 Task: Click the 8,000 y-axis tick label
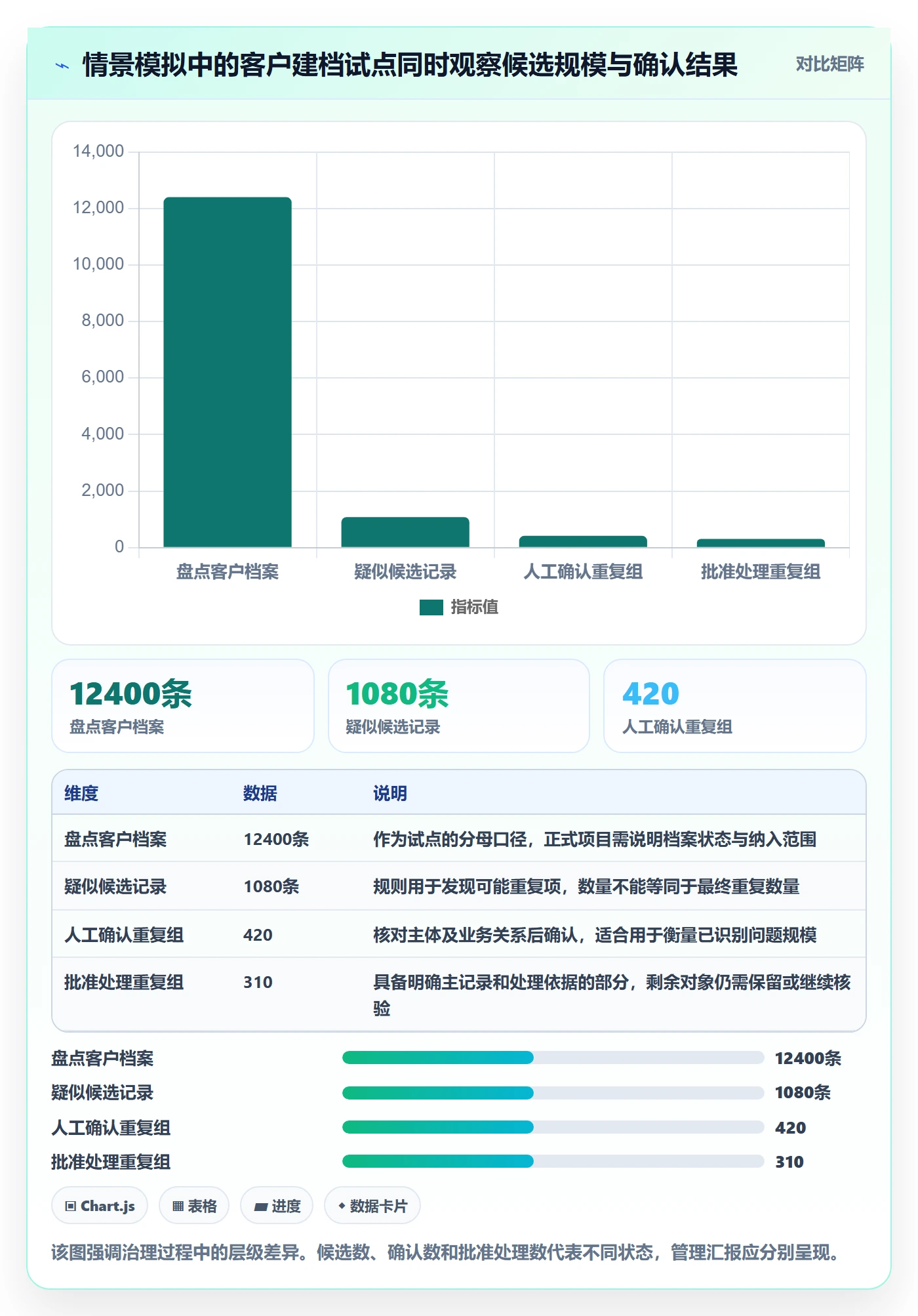(x=103, y=321)
